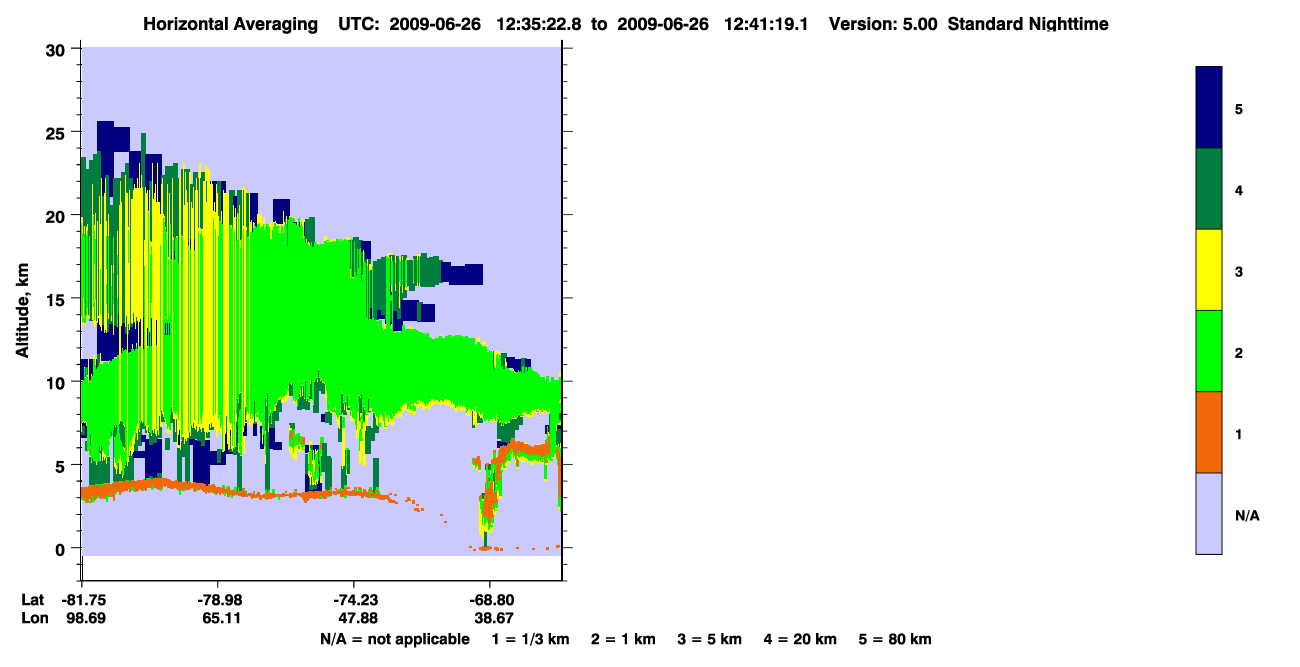
Task: Click the 'Lon' row label
Action: click(34, 619)
